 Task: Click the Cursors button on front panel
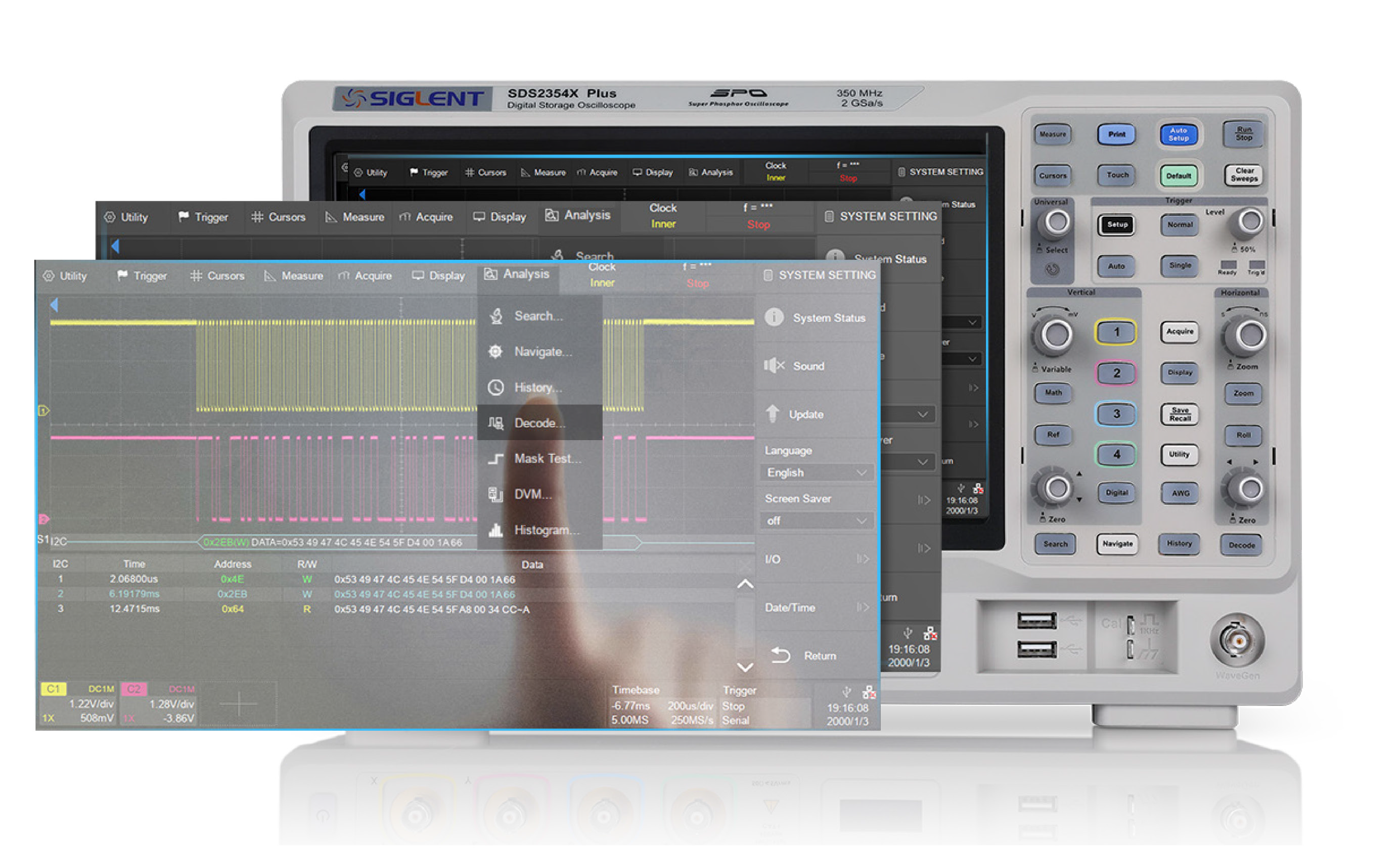(1053, 175)
